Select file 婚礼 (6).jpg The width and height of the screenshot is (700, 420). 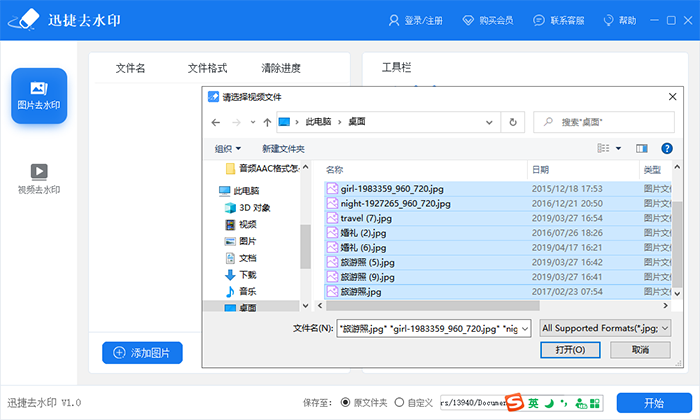498,248
